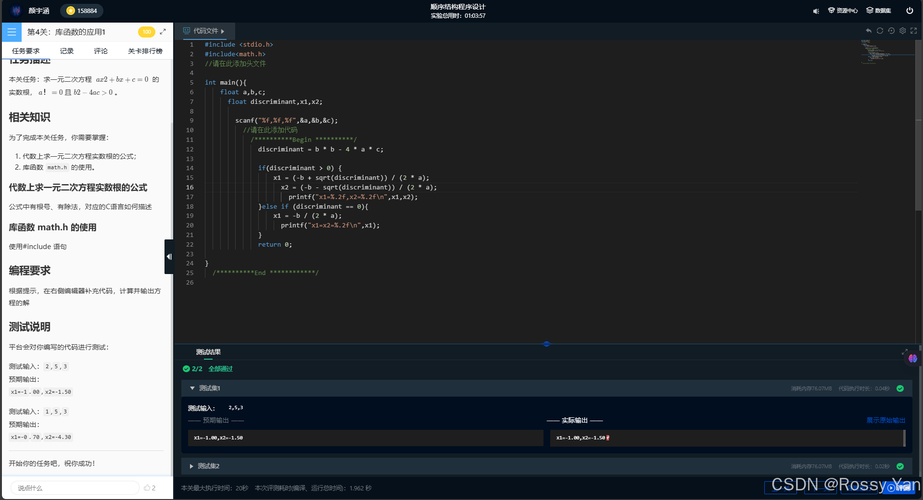Click sample test input 1, 5, 3 in task panel
The height and width of the screenshot is (500, 923).
pyautogui.click(x=57, y=412)
